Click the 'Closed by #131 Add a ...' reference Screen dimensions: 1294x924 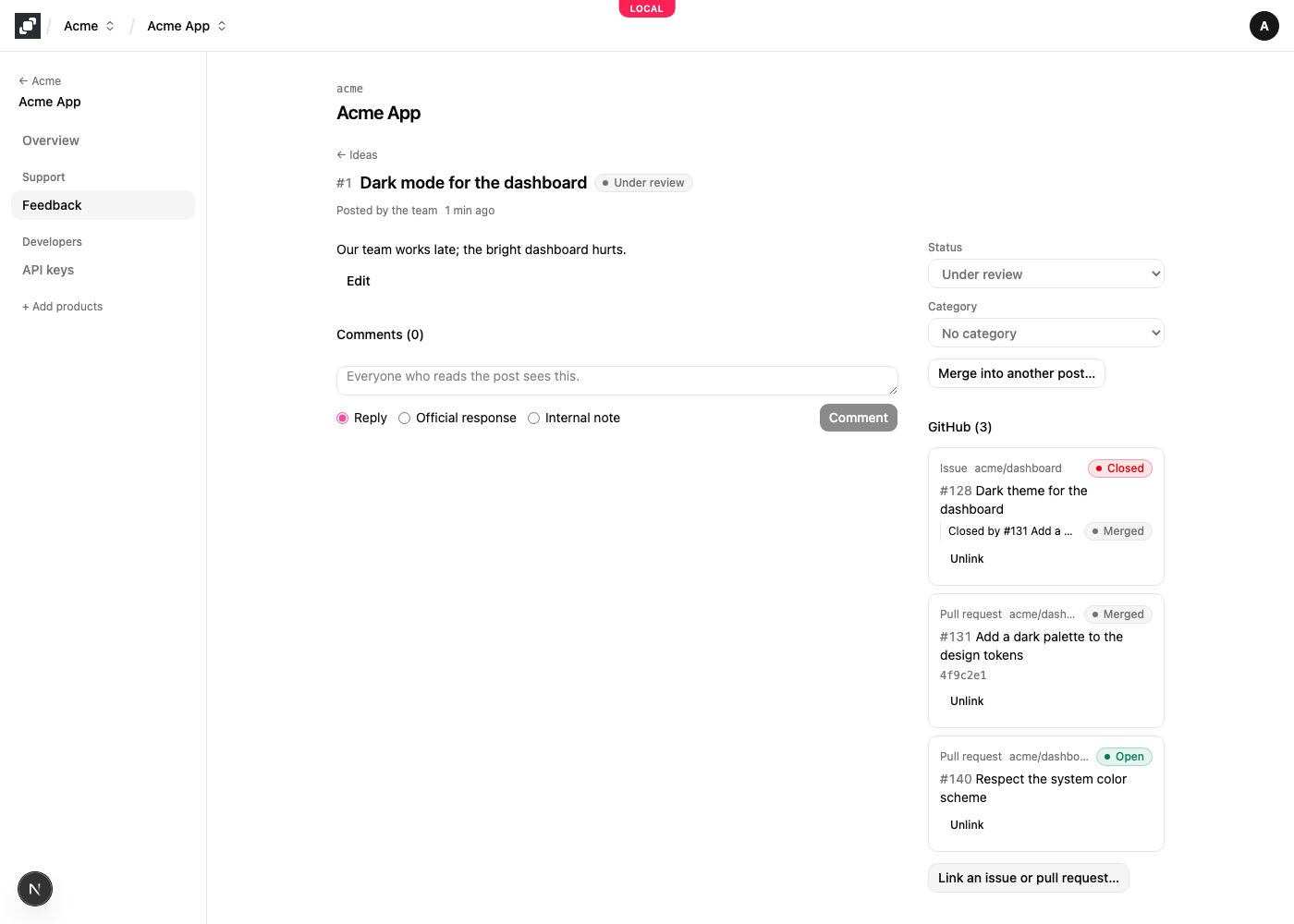[x=1010, y=531]
